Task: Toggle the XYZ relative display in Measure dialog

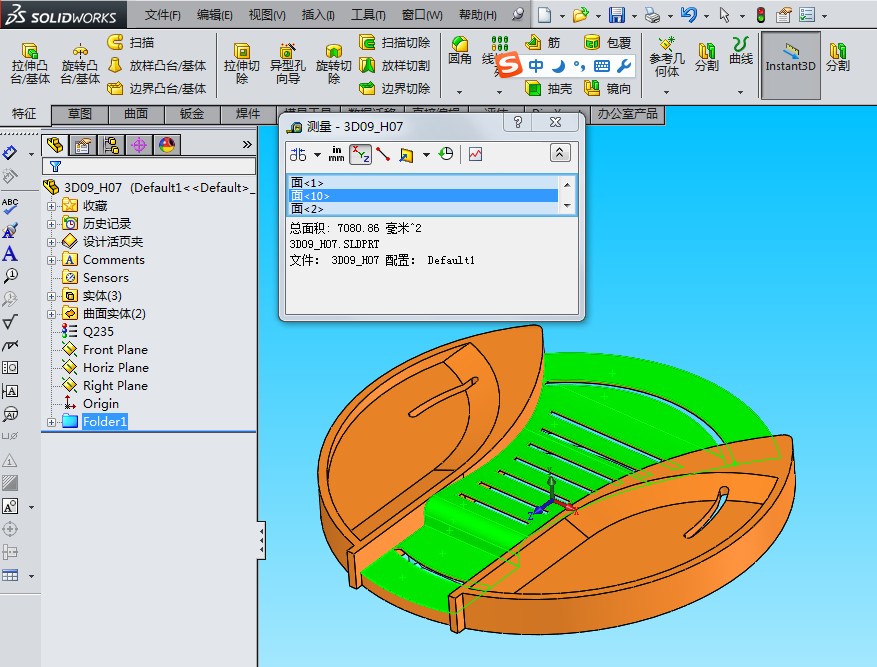Action: click(x=360, y=154)
